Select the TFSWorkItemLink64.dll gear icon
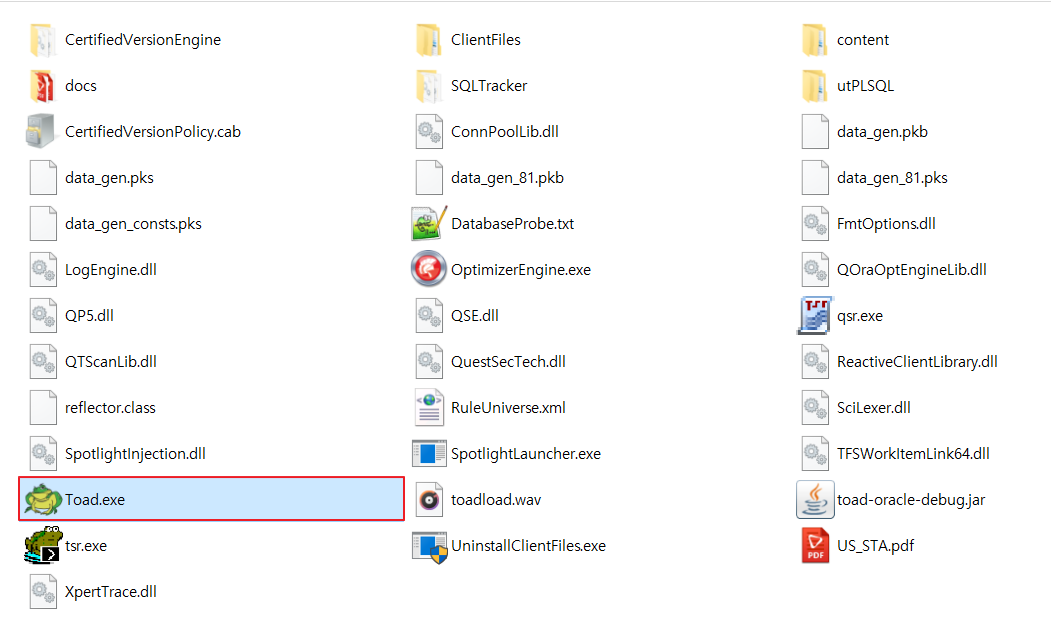Viewport: 1051px width, 627px height. pos(815,453)
